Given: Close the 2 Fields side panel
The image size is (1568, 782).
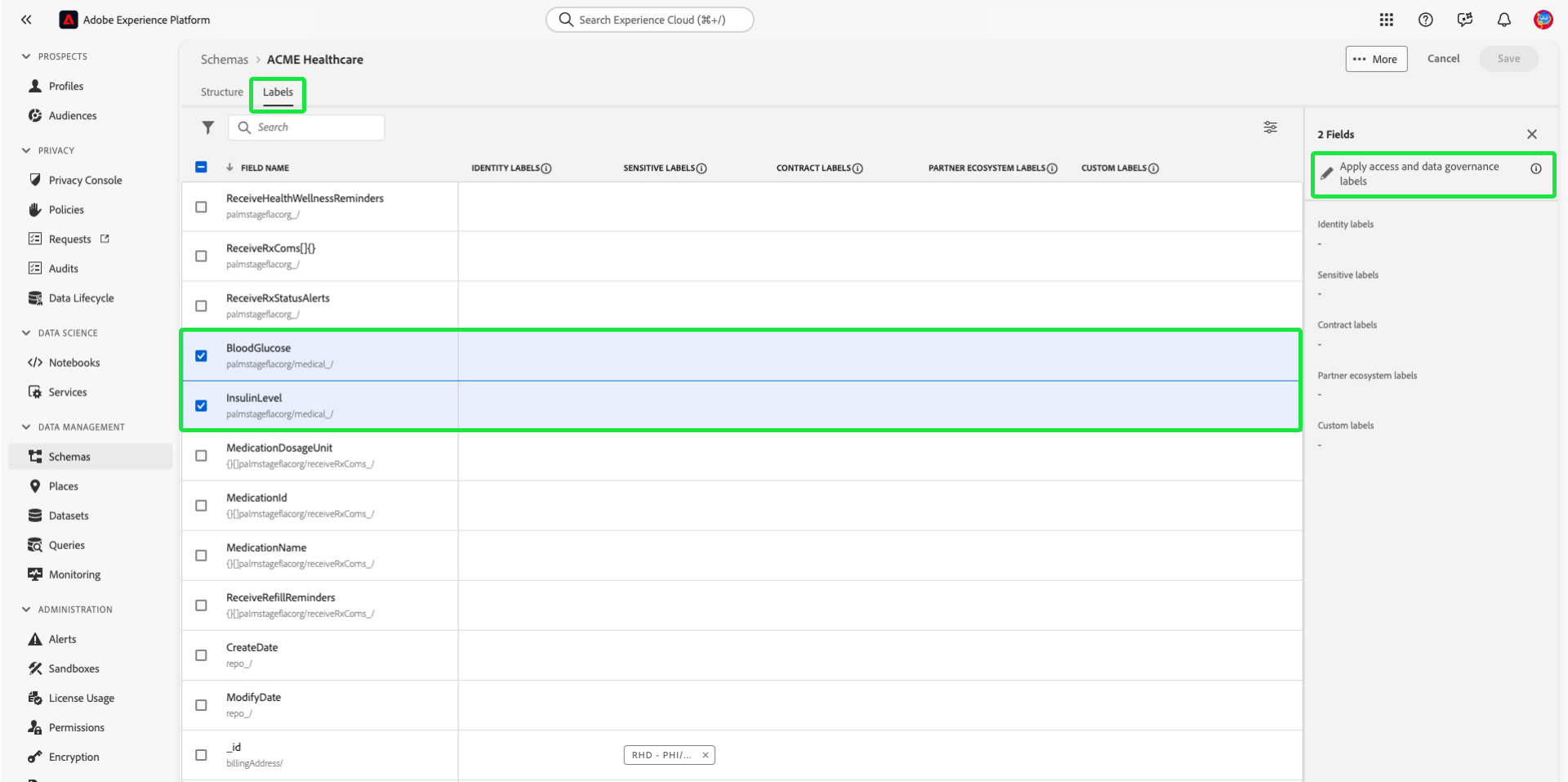Looking at the screenshot, I should click(x=1532, y=134).
